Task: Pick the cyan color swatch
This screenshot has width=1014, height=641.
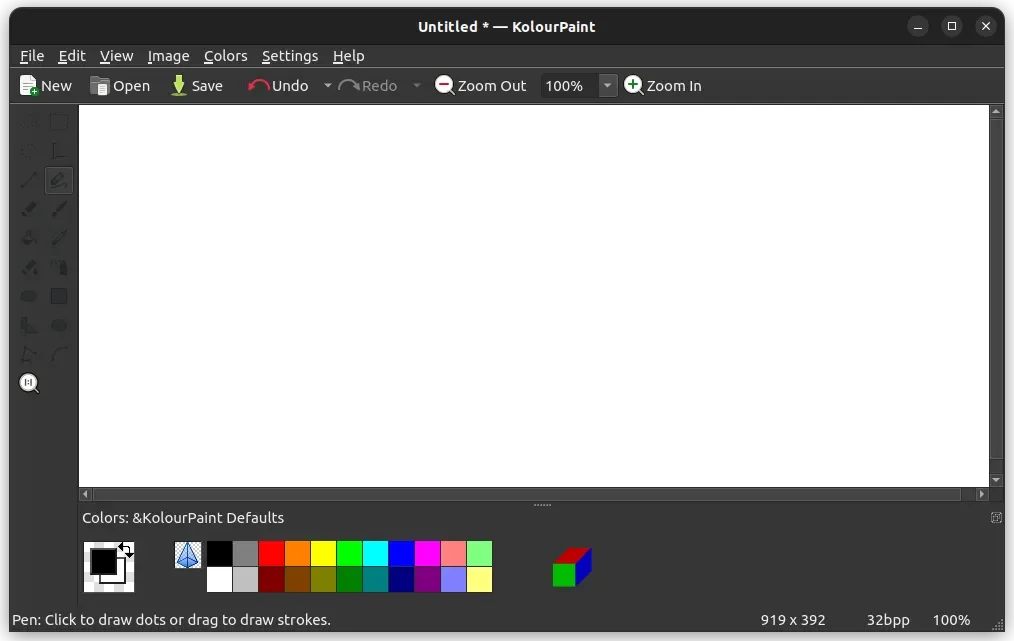Action: (x=375, y=554)
